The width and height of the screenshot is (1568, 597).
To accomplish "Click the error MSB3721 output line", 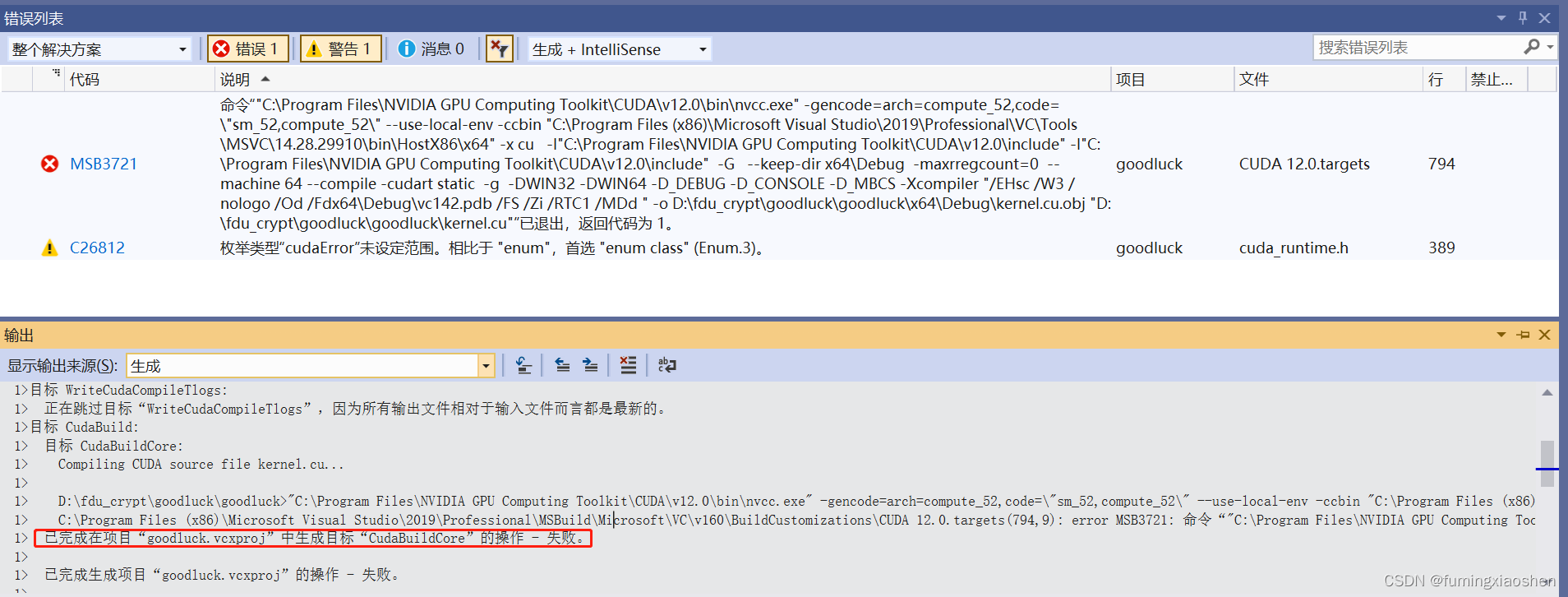I will (x=796, y=520).
